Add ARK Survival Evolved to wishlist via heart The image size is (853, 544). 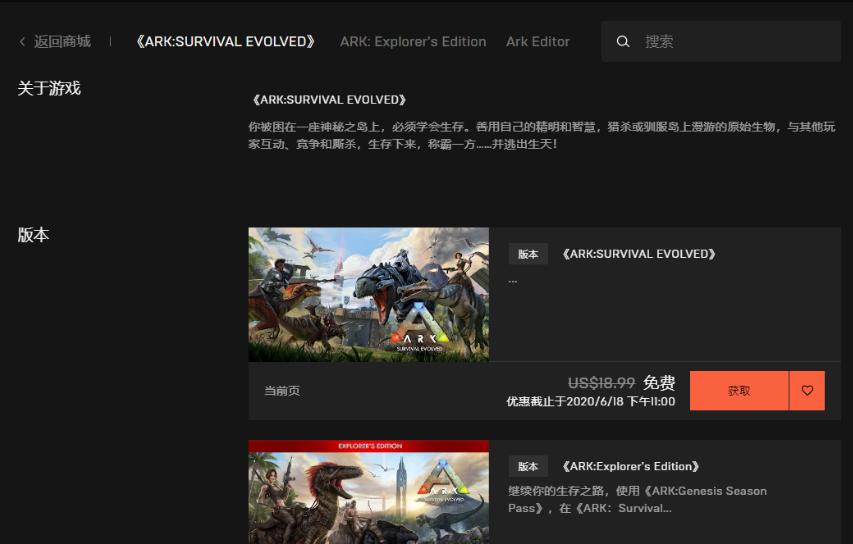click(807, 391)
